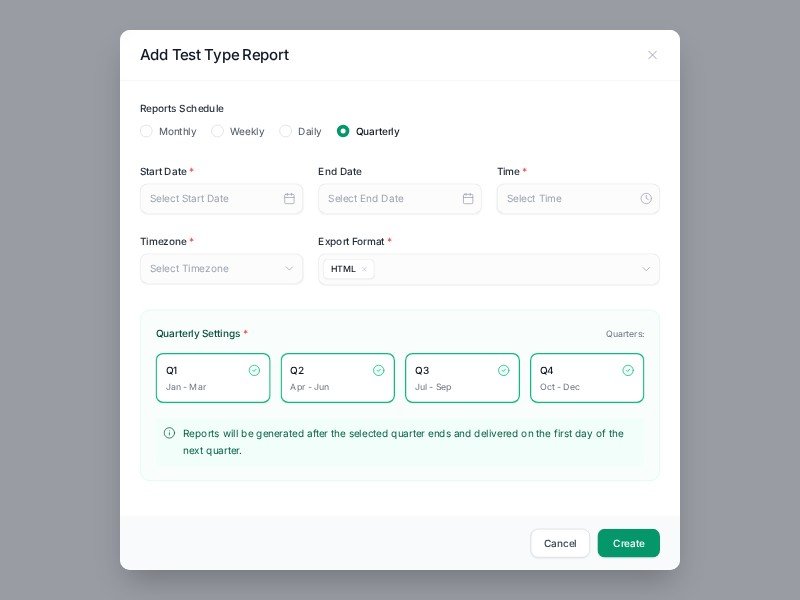
Task: Click the Q3 checkmark circle icon
Action: pyautogui.click(x=504, y=370)
